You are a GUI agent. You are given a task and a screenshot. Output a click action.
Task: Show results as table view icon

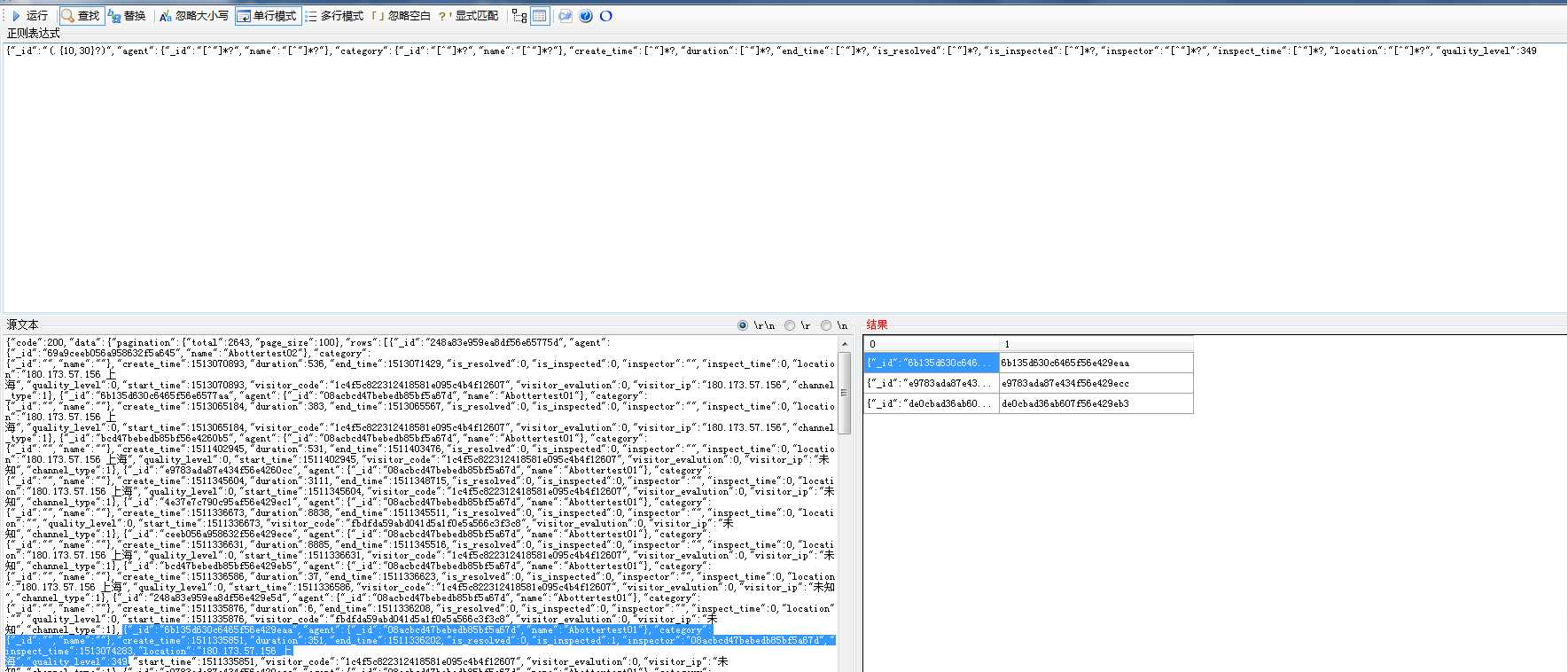(x=539, y=16)
